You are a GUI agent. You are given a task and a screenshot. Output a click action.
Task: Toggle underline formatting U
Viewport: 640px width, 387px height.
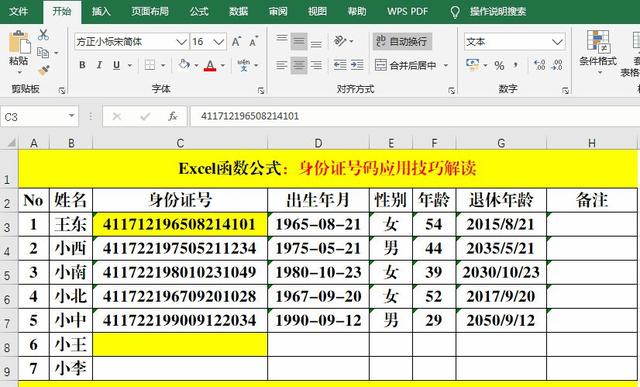click(117, 65)
